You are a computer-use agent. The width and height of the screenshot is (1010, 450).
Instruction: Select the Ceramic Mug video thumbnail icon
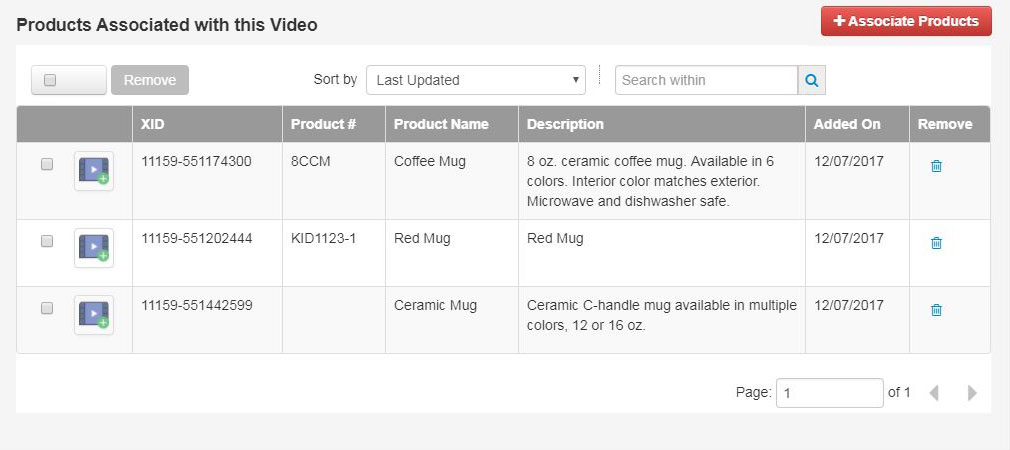tap(94, 315)
